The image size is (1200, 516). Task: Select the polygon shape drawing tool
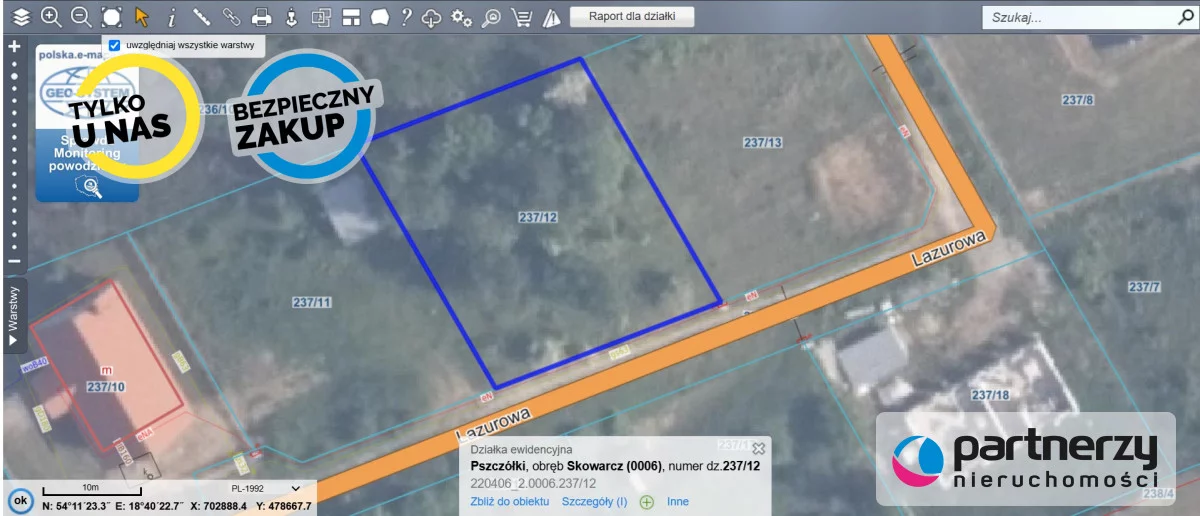379,16
